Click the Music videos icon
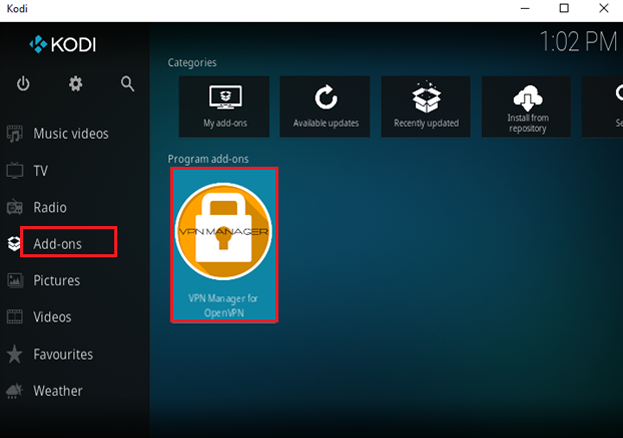Screen dimensions: 623x438 [x=15, y=134]
